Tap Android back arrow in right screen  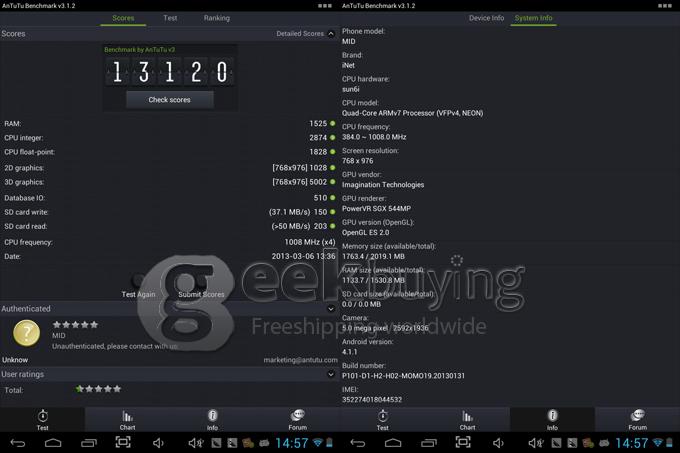click(x=358, y=443)
